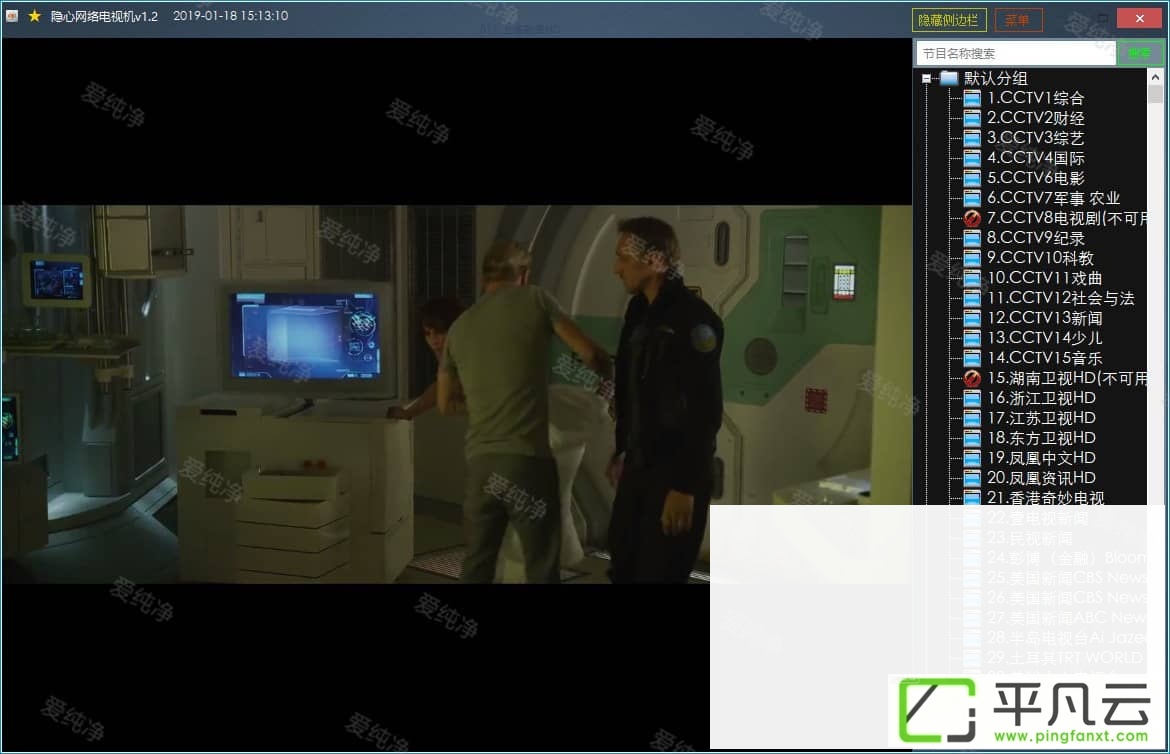Select channel 8.CCTV9纪录
The height and width of the screenshot is (754, 1170).
pos(1035,238)
